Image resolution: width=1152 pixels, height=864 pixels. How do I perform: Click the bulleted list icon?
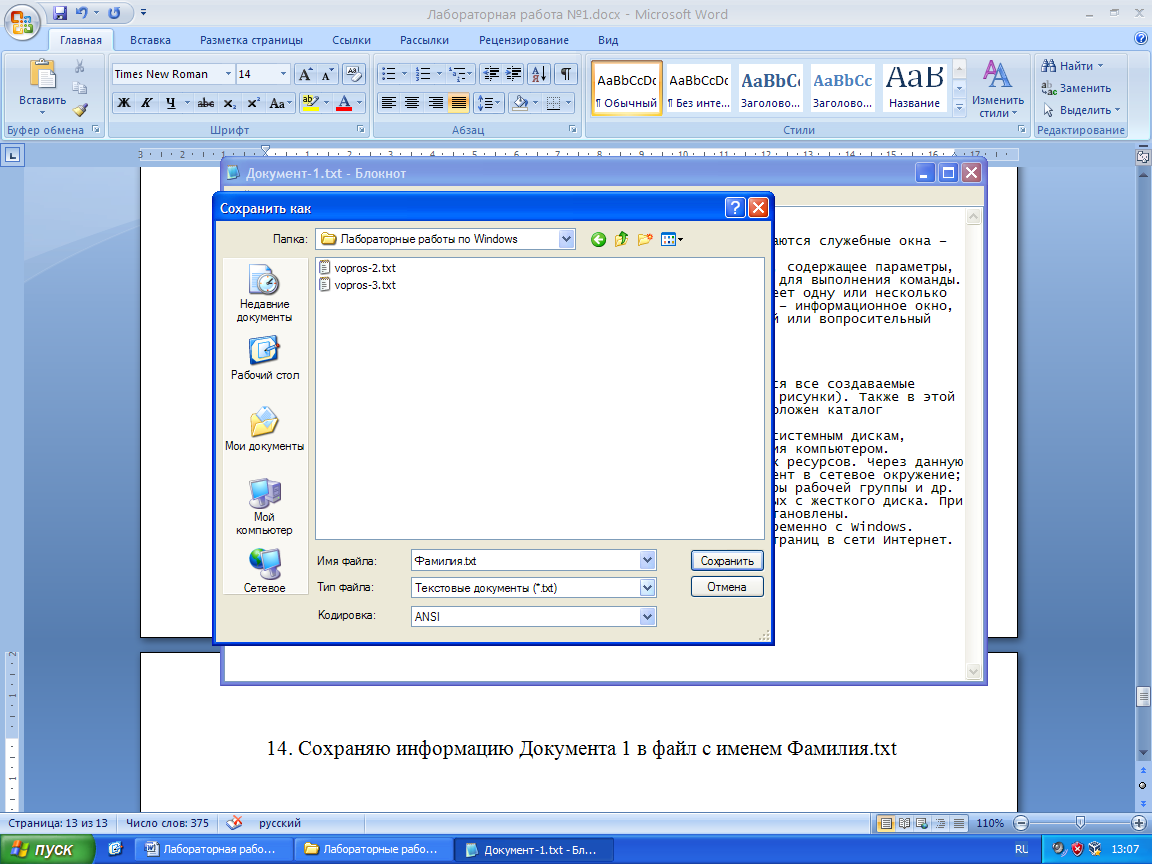click(389, 73)
